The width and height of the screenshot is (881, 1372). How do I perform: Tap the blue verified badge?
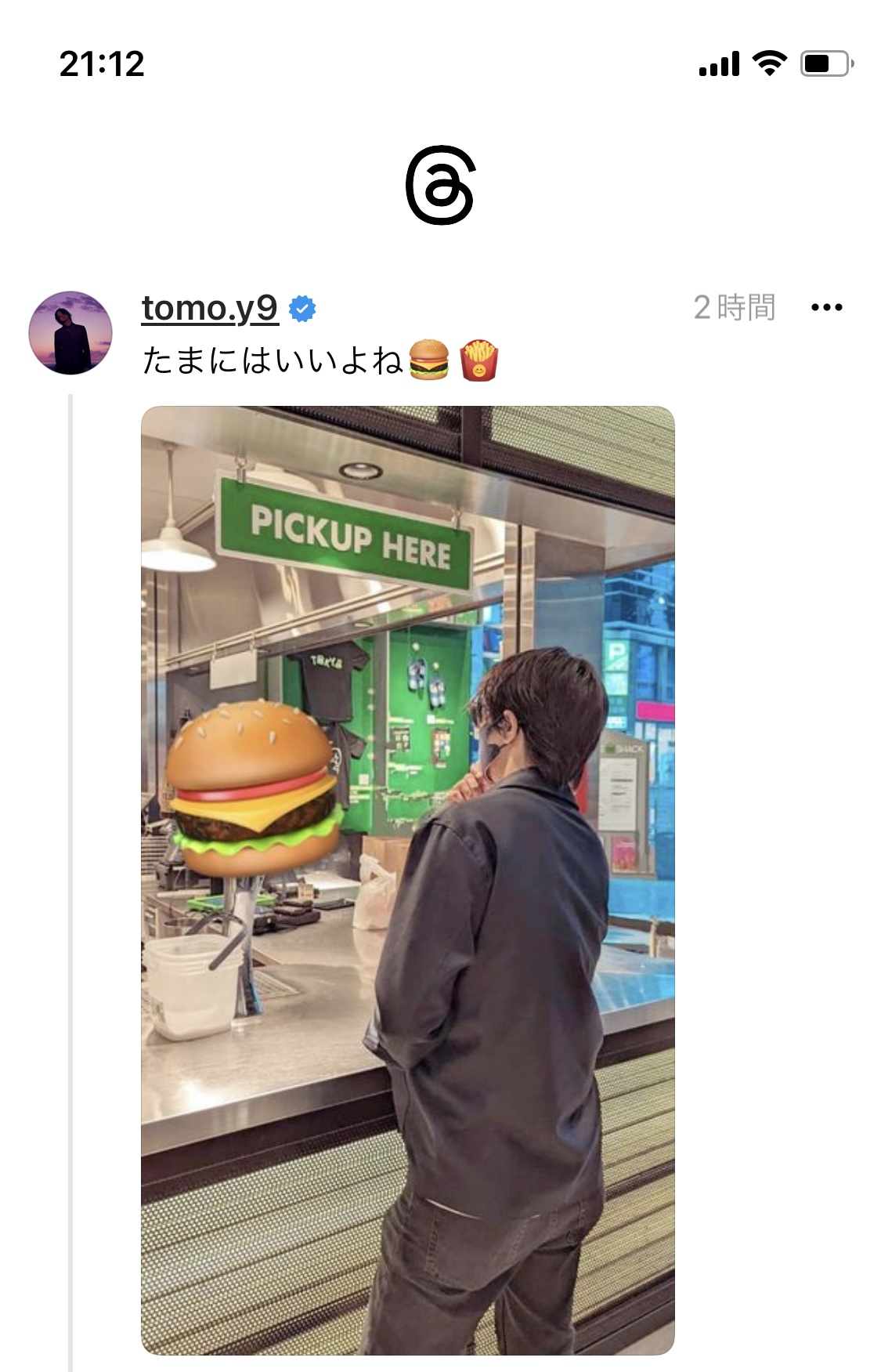(302, 309)
